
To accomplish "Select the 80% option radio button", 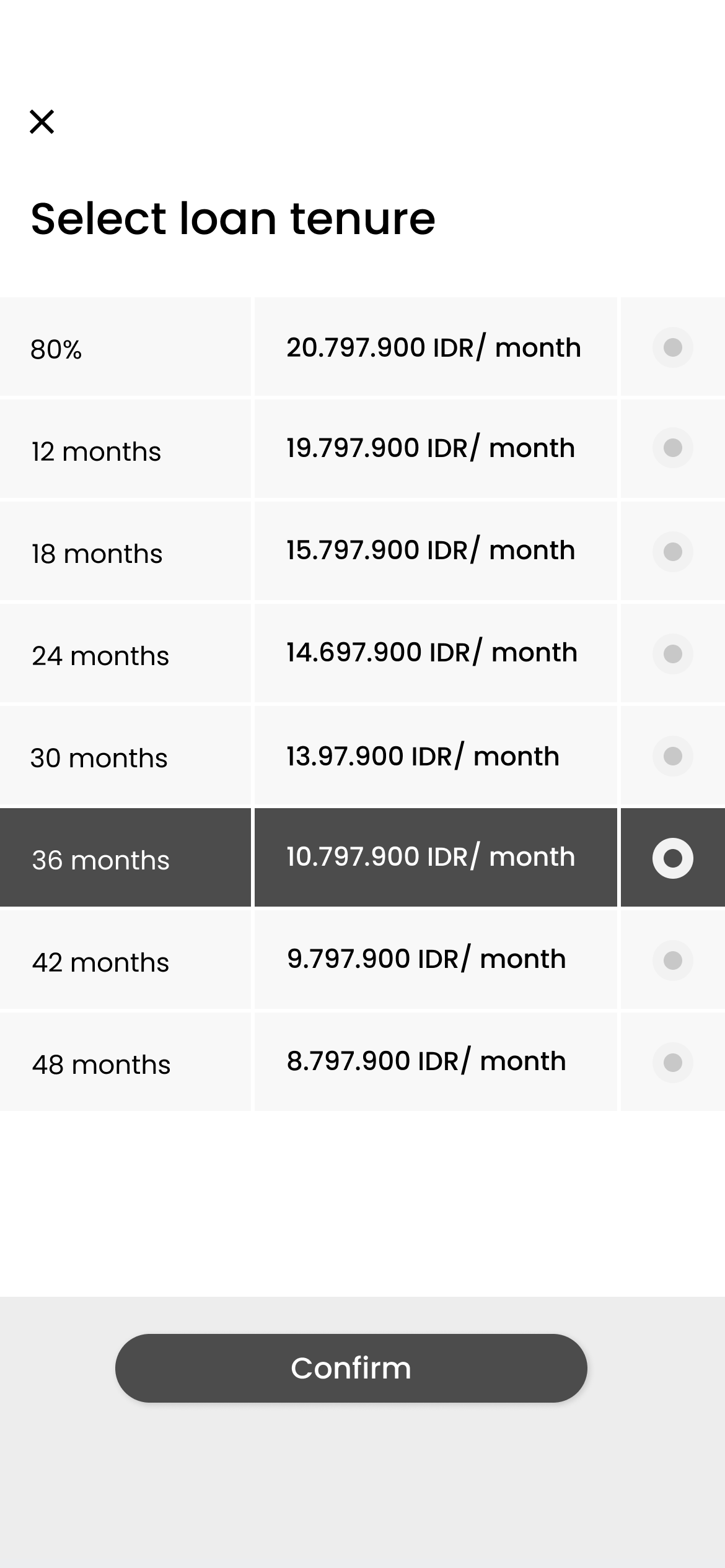I will (x=672, y=347).
